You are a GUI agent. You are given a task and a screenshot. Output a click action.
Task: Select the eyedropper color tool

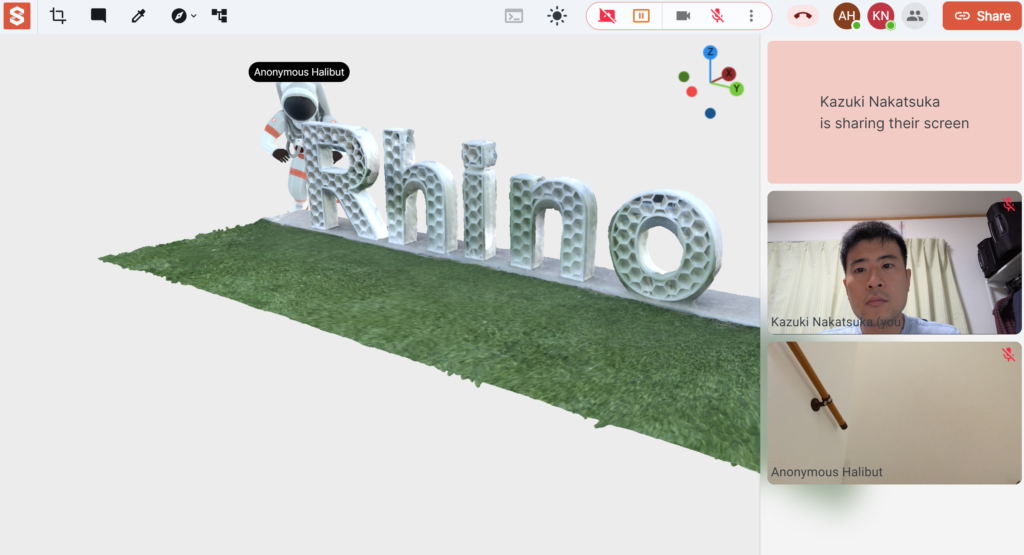[138, 16]
